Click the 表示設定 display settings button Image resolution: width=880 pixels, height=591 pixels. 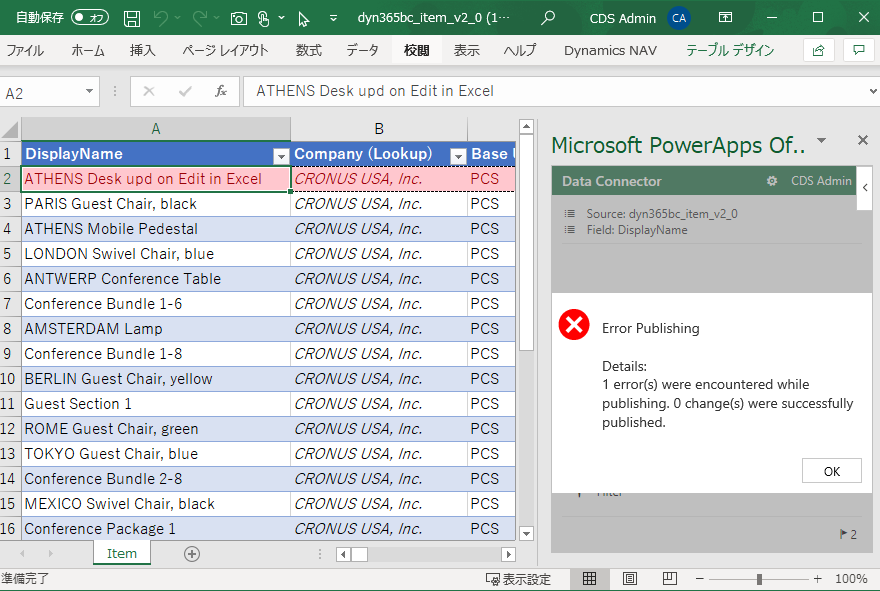click(518, 579)
